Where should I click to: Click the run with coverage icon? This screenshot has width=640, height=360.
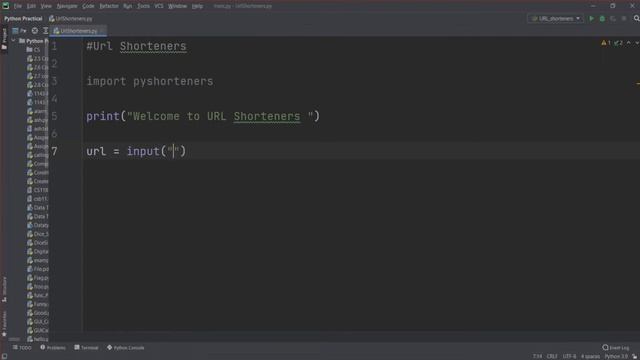coord(613,18)
